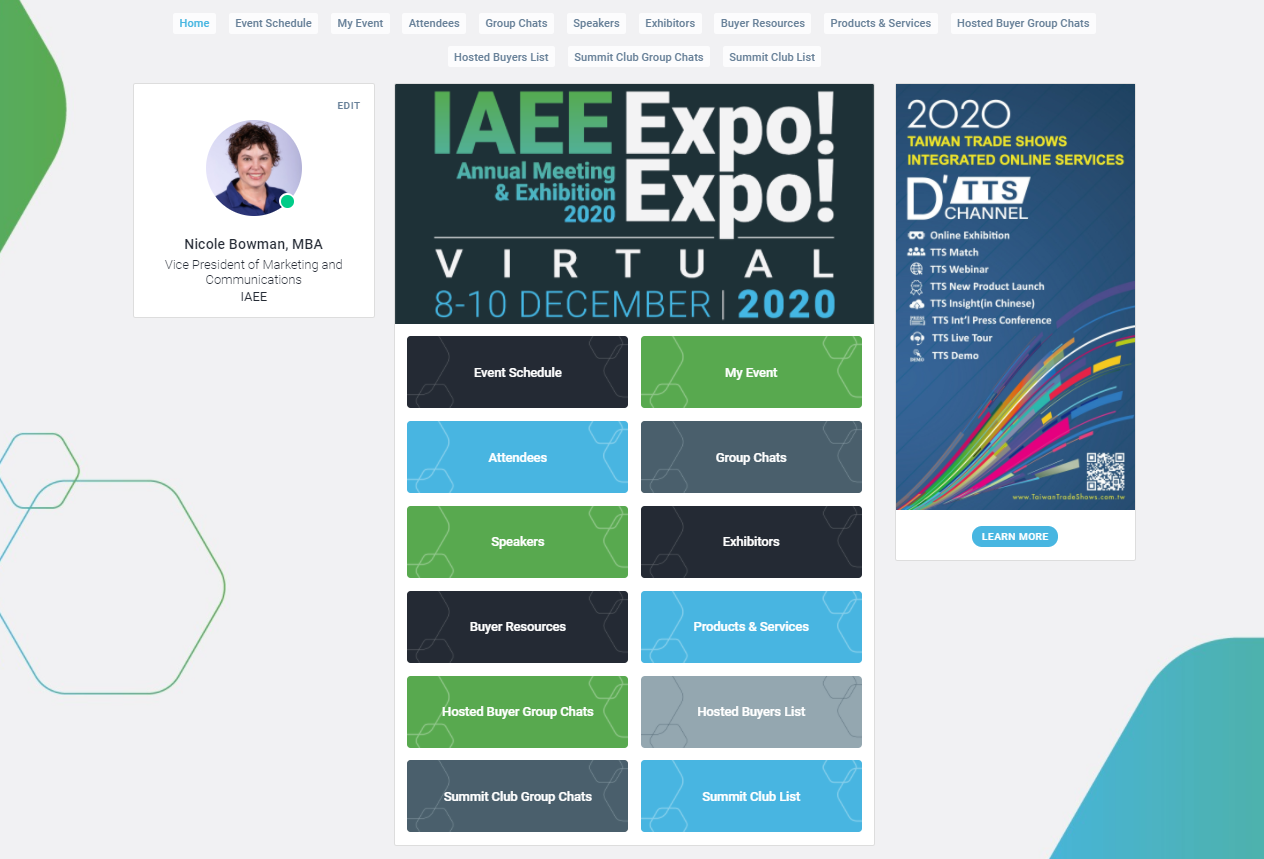The image size is (1264, 859).
Task: Click EDIT on the profile card
Action: click(348, 106)
